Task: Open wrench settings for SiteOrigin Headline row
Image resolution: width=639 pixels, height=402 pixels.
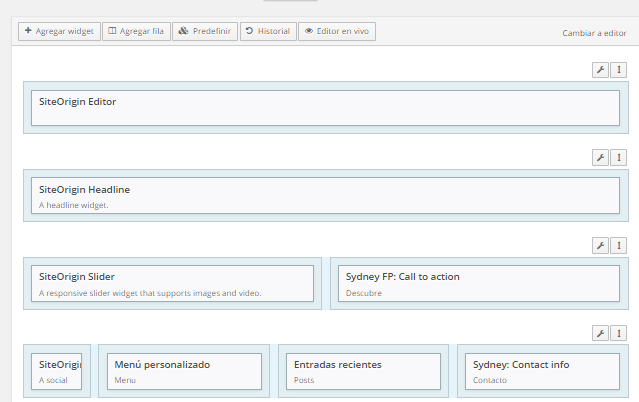Action: (600, 157)
